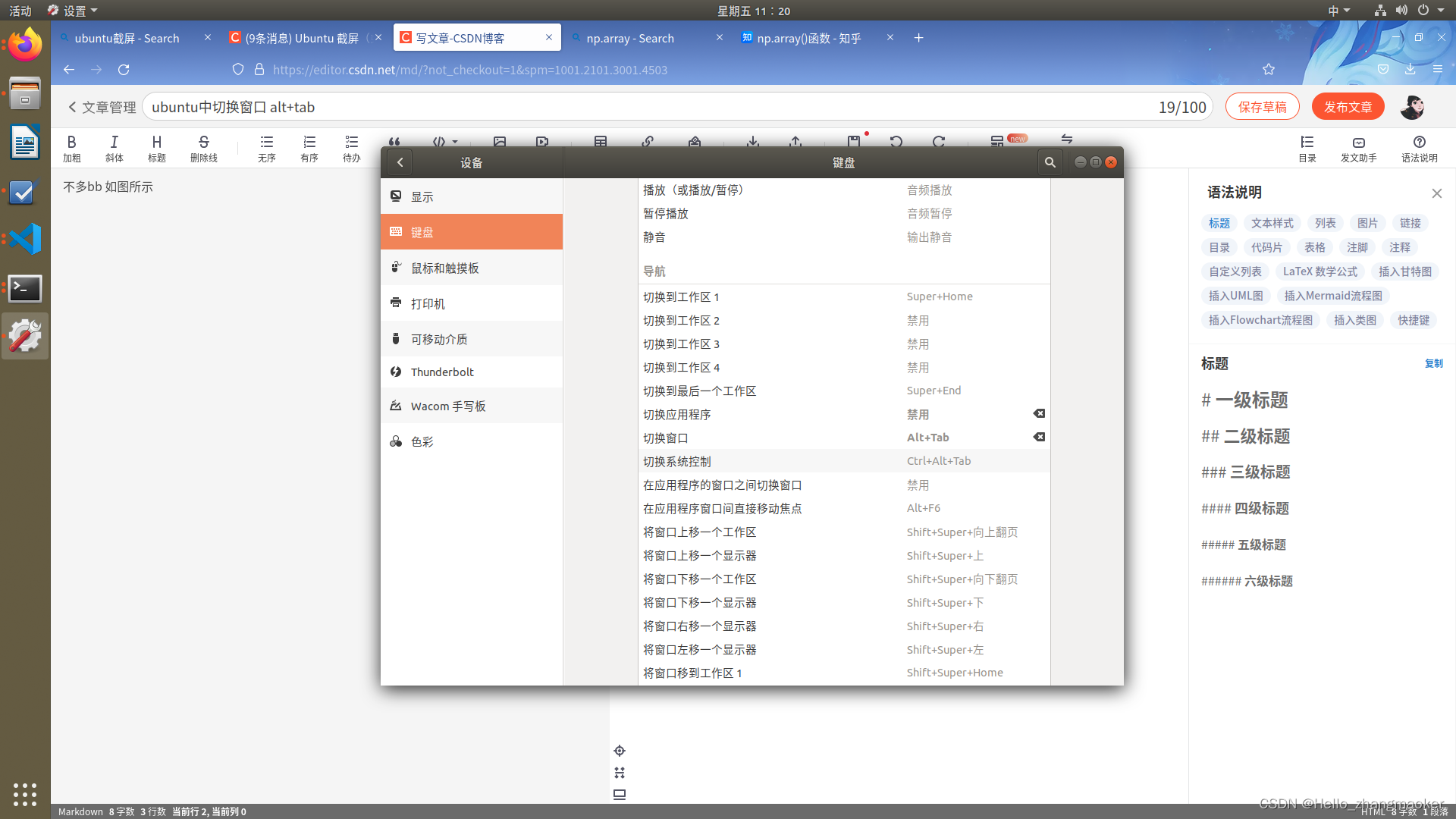Switch to the np.array - Search tab

[648, 38]
